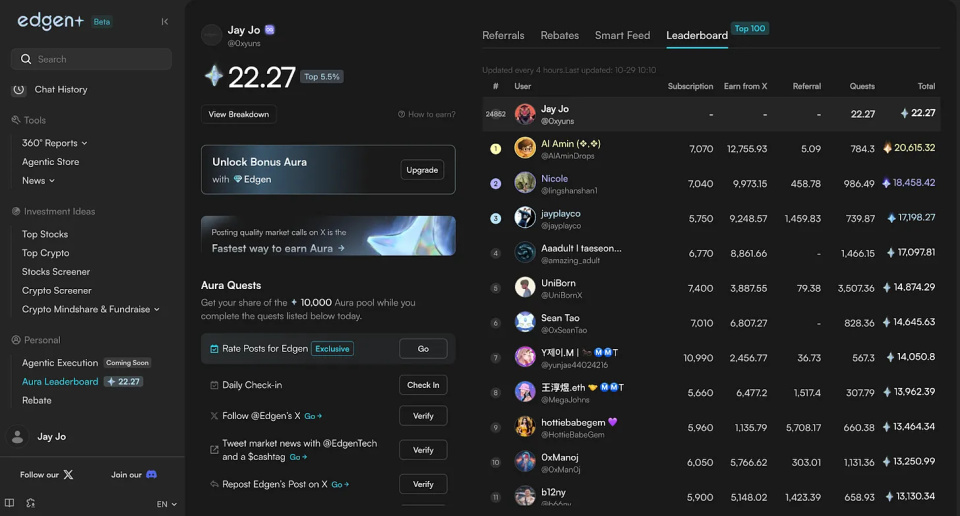Open the docs book icon in the sidebar footer
The height and width of the screenshot is (516, 960).
click(10, 503)
